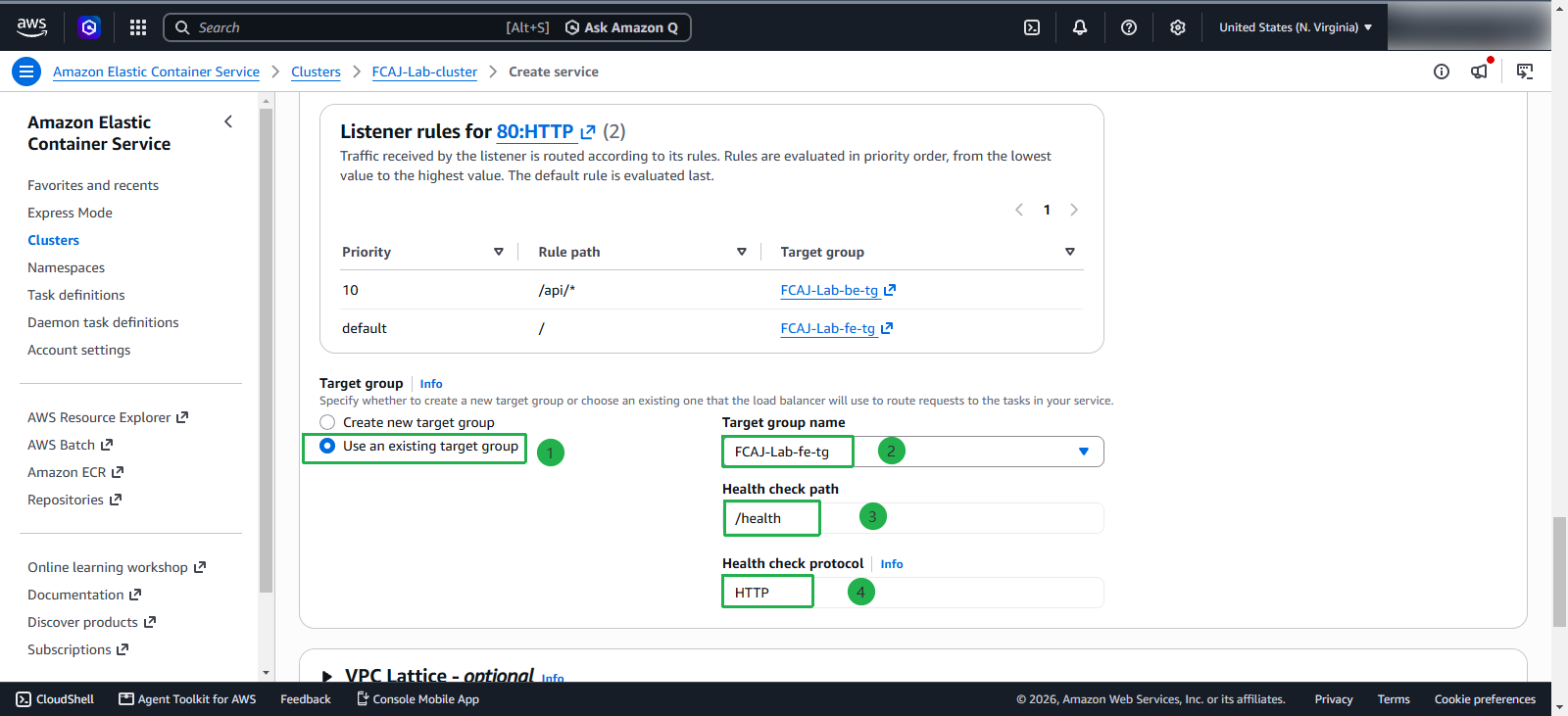Viewport: 1568px width, 716px height.
Task: Open the FCAJ-Lab-cluster breadcrumb link
Action: click(x=424, y=72)
